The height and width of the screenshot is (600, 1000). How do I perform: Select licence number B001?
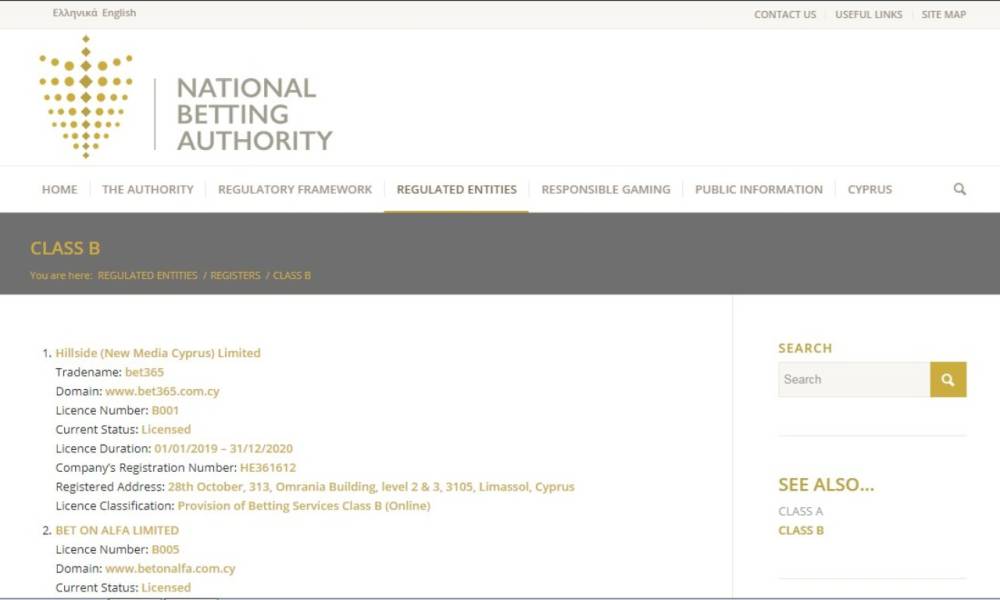click(165, 410)
